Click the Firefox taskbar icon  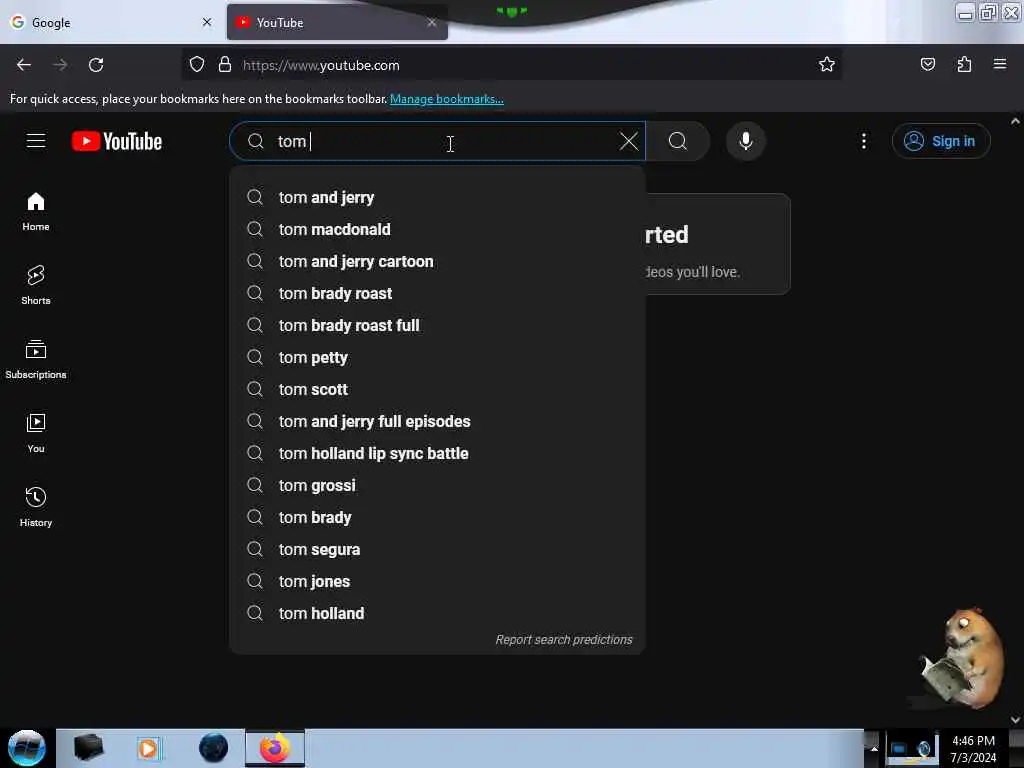pos(275,748)
